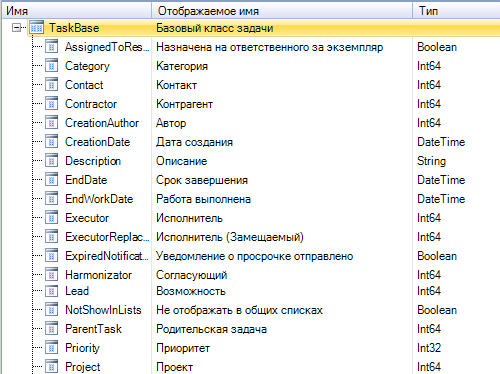
Task: Click the field icon beside CreationDate
Action: [x=51, y=142]
